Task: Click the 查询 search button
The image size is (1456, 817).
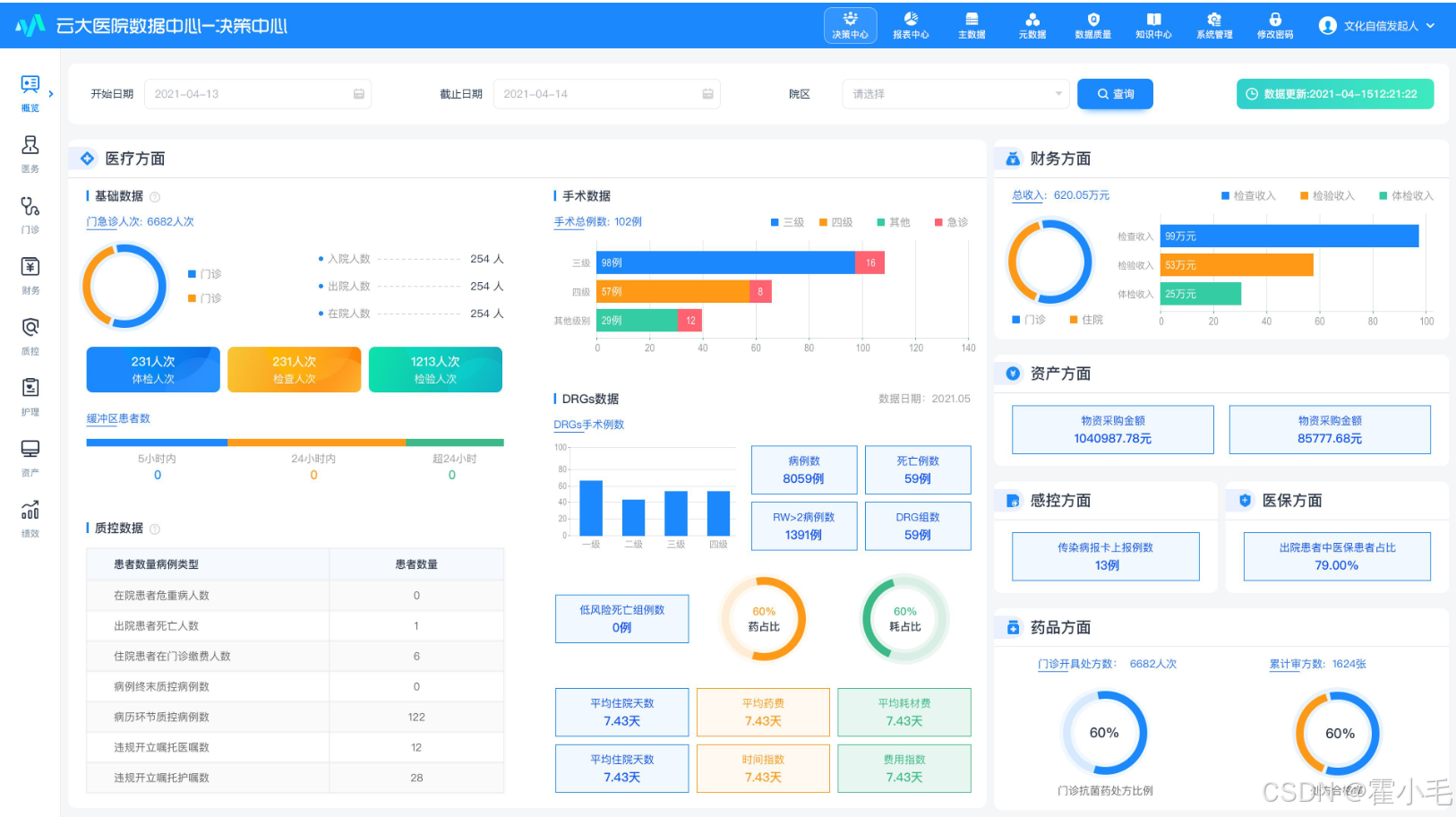Action: coord(1115,94)
